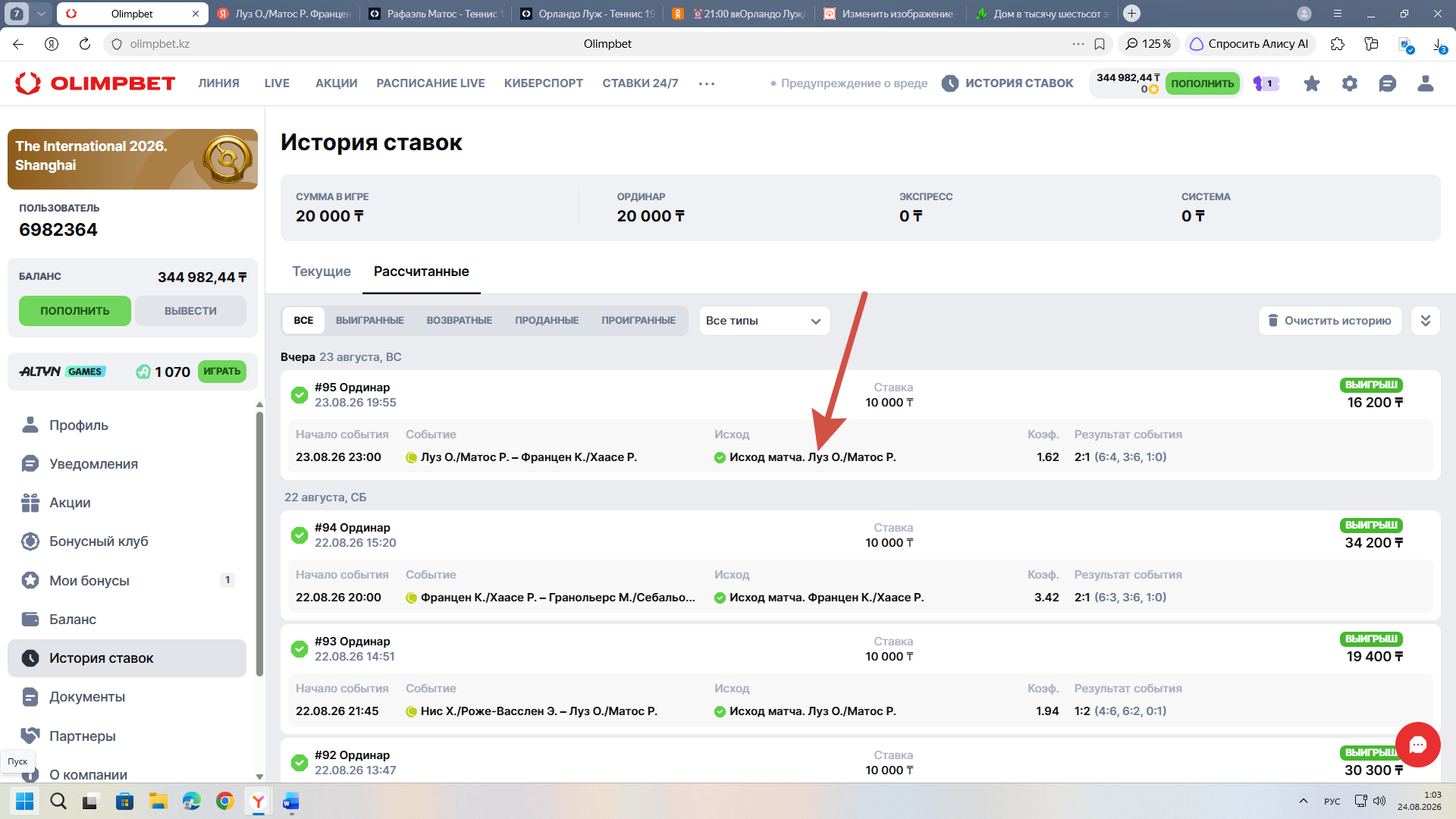Open Windows taskbar search
Image resolution: width=1456 pixels, height=819 pixels.
(x=58, y=801)
